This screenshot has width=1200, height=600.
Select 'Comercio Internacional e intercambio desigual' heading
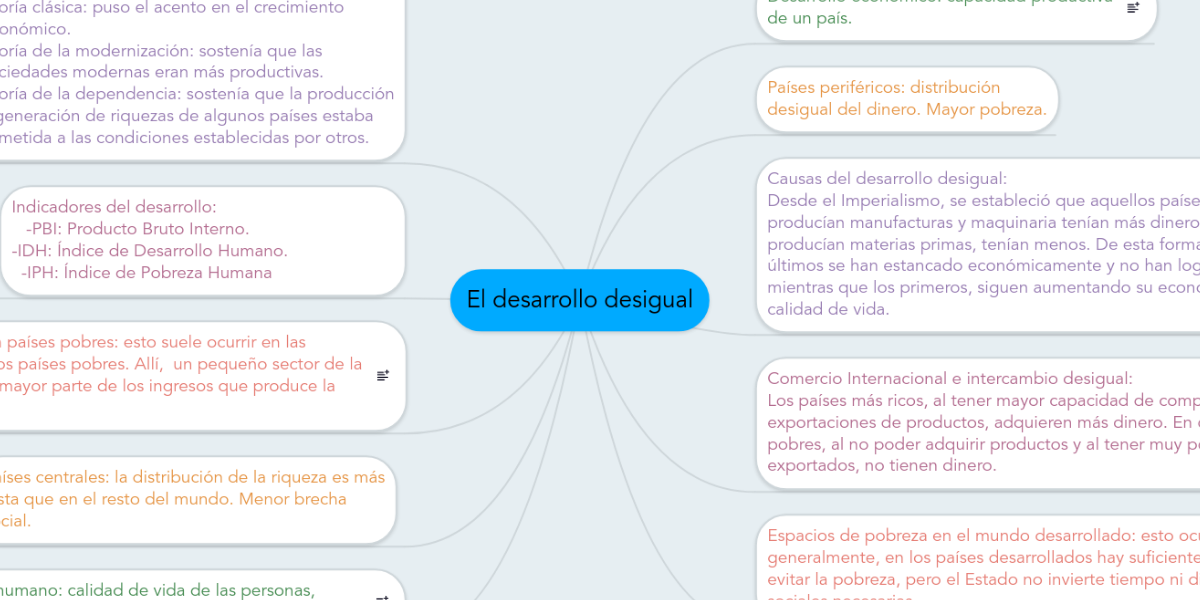pos(949,378)
